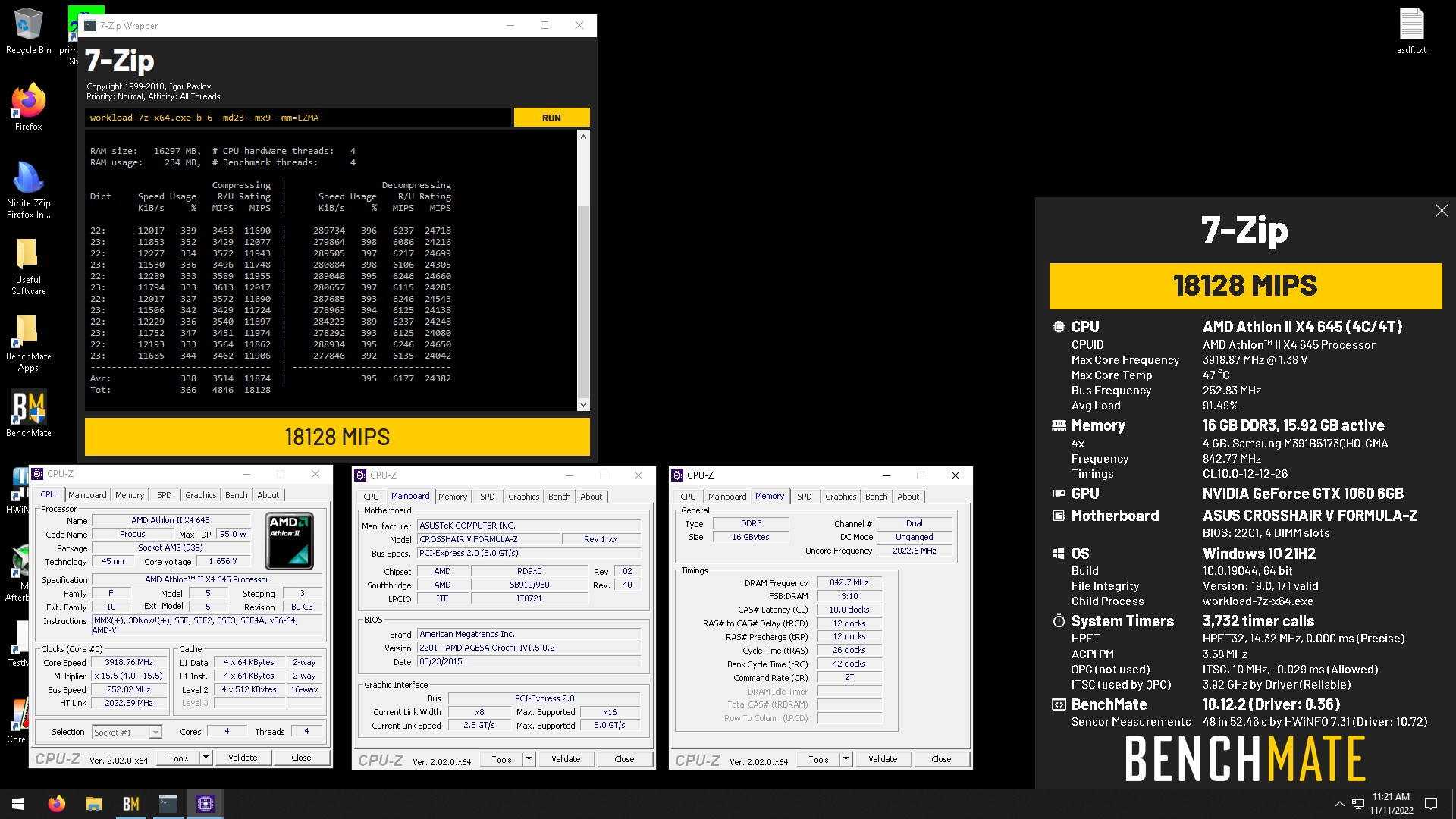Open the asdf.txt file icon

pyautogui.click(x=1411, y=31)
